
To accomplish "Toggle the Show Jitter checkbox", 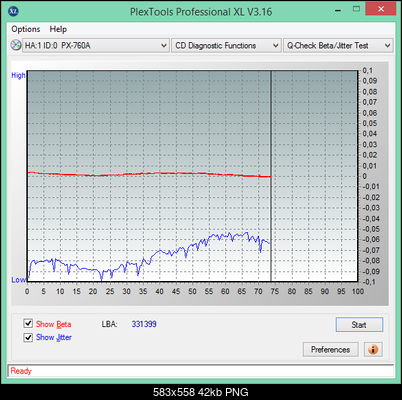I will (28, 337).
